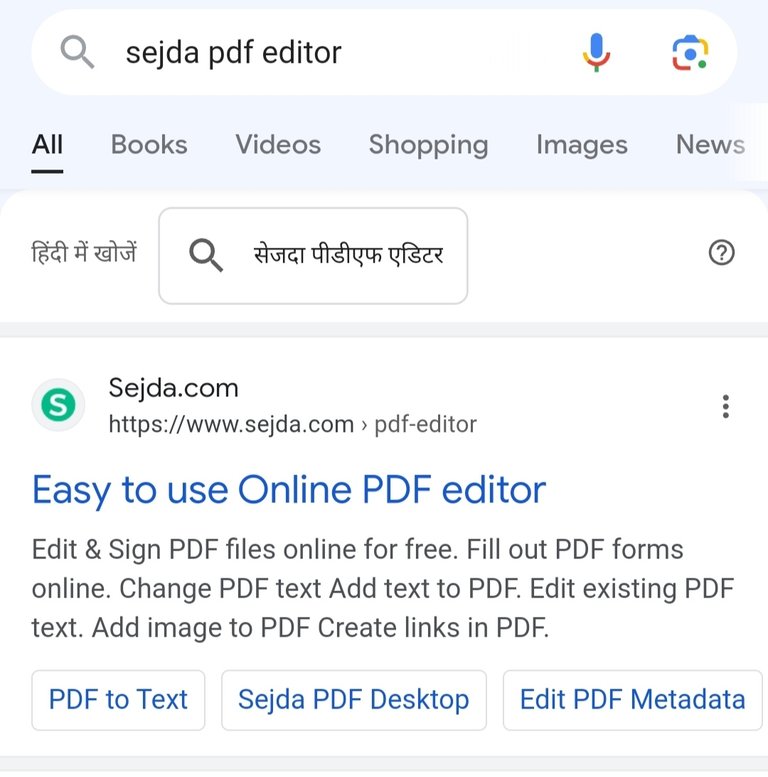Click the help question mark icon
Viewport: 768px width, 777px height.
click(721, 253)
